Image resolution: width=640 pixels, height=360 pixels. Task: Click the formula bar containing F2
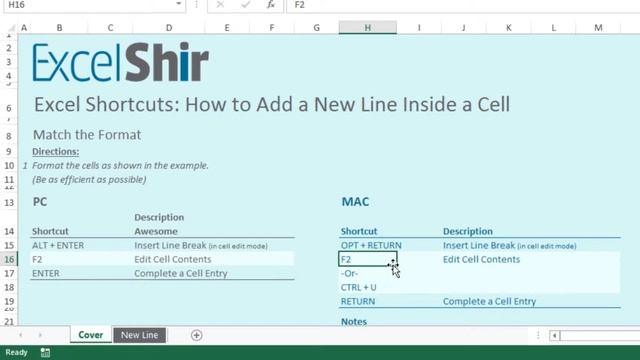(x=463, y=5)
